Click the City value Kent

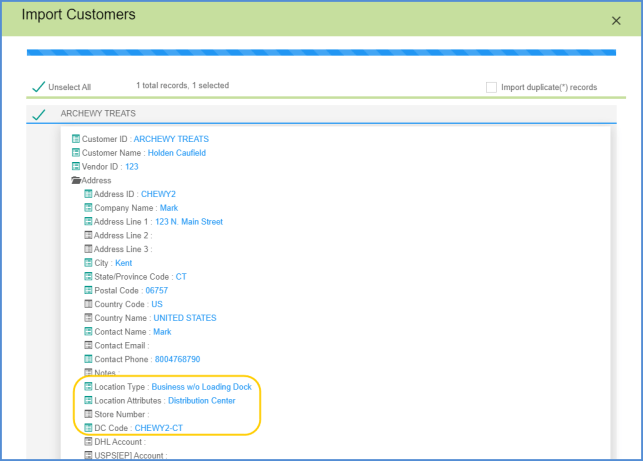(123, 263)
